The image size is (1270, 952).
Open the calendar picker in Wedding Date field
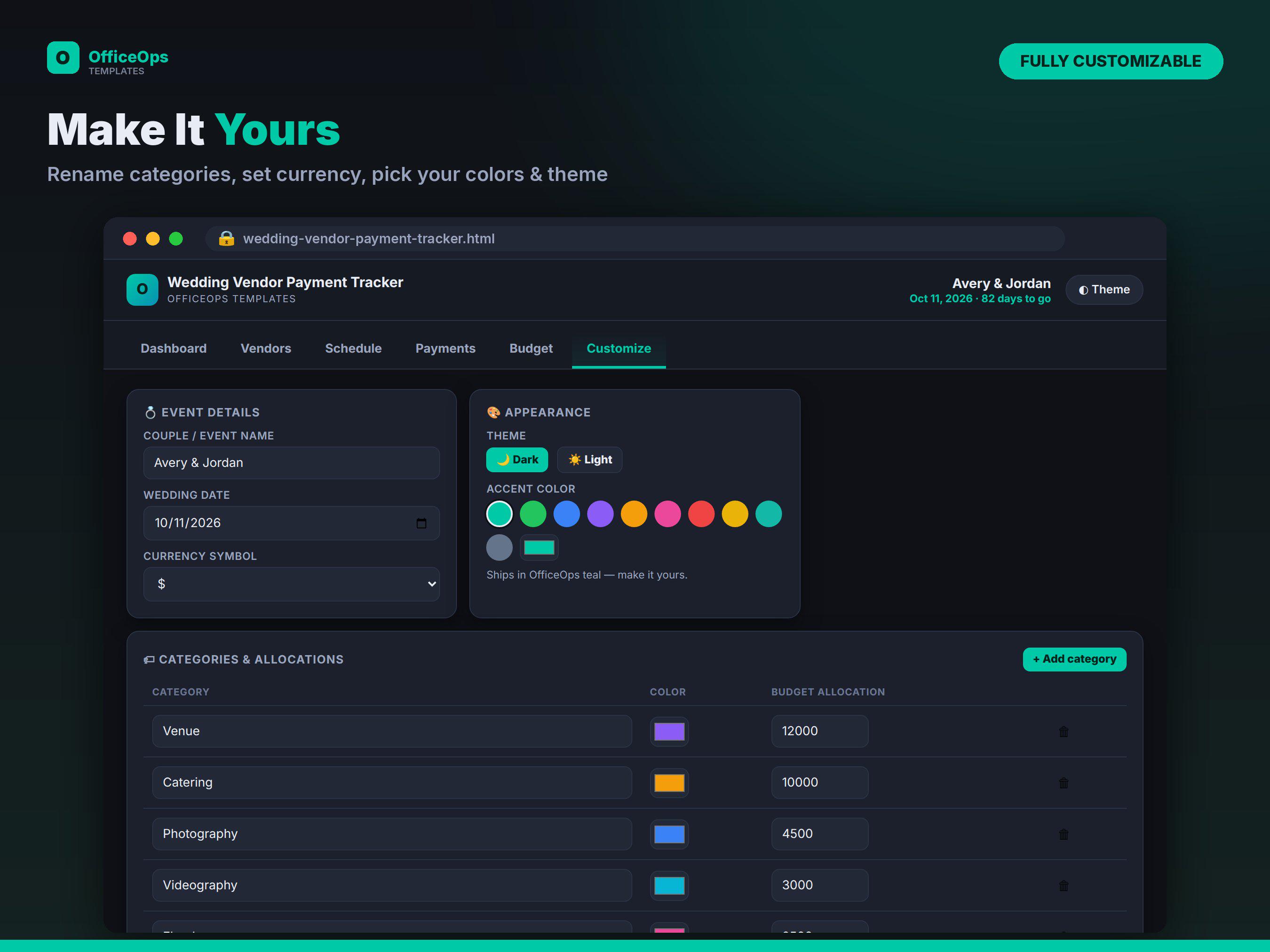(421, 523)
